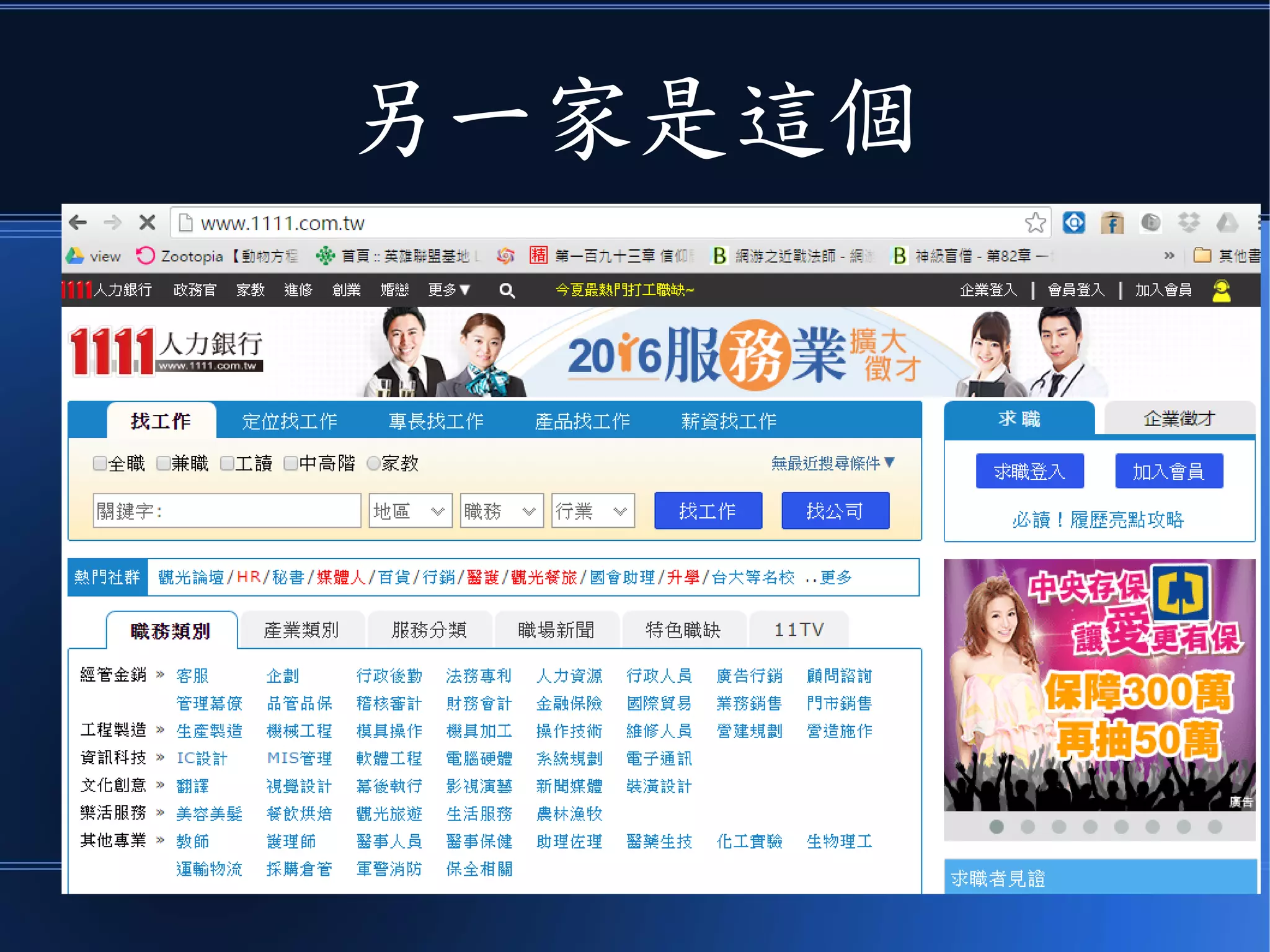Select the 家教 radio button
Viewport: 1270px width, 952px height.
(373, 463)
